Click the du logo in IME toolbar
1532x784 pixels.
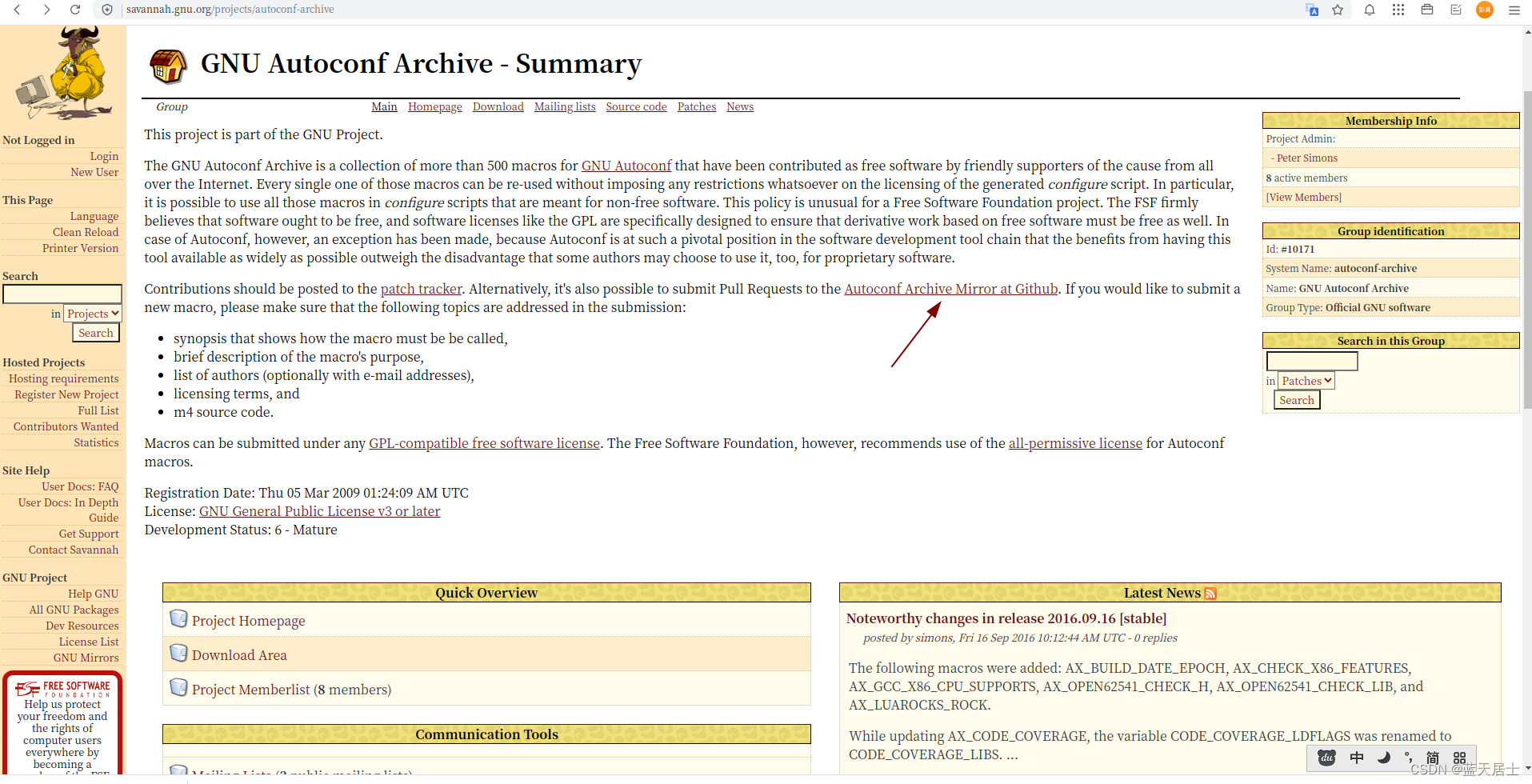tap(1327, 758)
